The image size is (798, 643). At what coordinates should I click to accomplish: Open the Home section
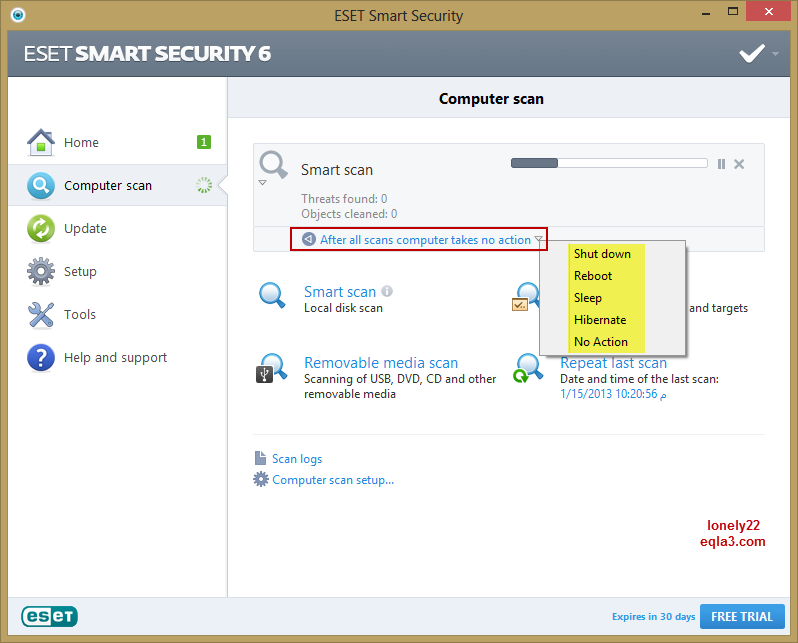[81, 143]
